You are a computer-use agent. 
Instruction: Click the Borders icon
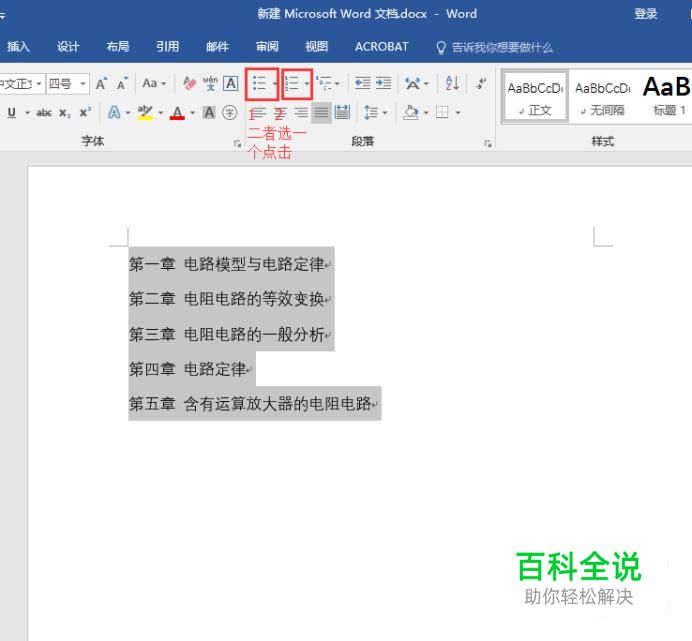(442, 113)
